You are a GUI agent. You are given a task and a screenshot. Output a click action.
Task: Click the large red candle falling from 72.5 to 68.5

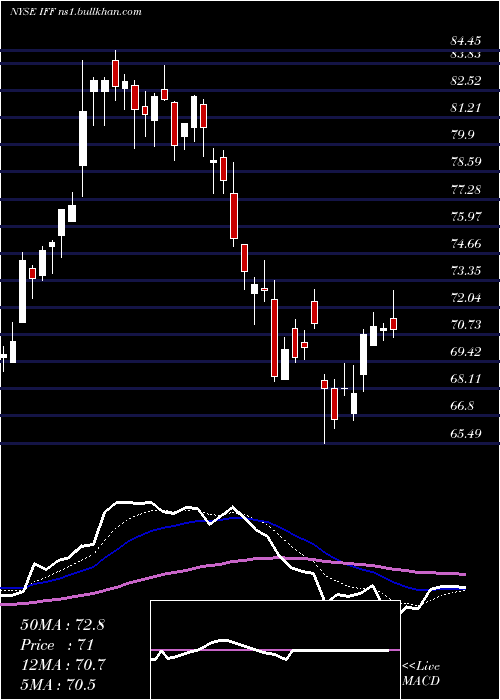(274, 338)
